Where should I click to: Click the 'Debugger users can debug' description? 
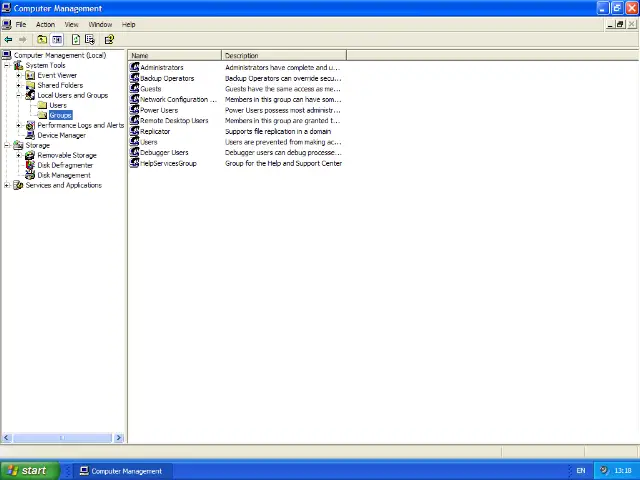point(283,152)
